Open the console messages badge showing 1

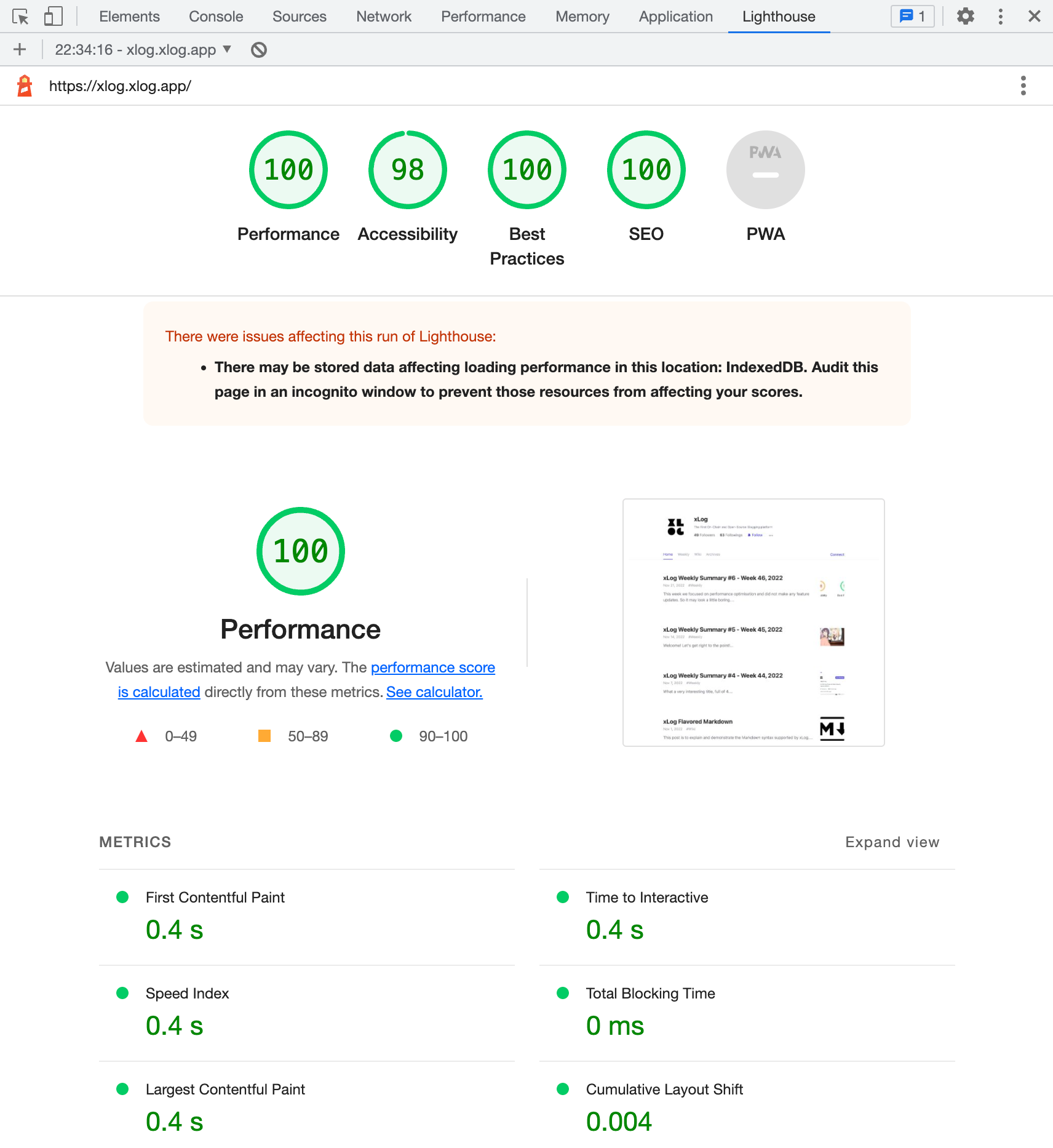pyautogui.click(x=913, y=17)
